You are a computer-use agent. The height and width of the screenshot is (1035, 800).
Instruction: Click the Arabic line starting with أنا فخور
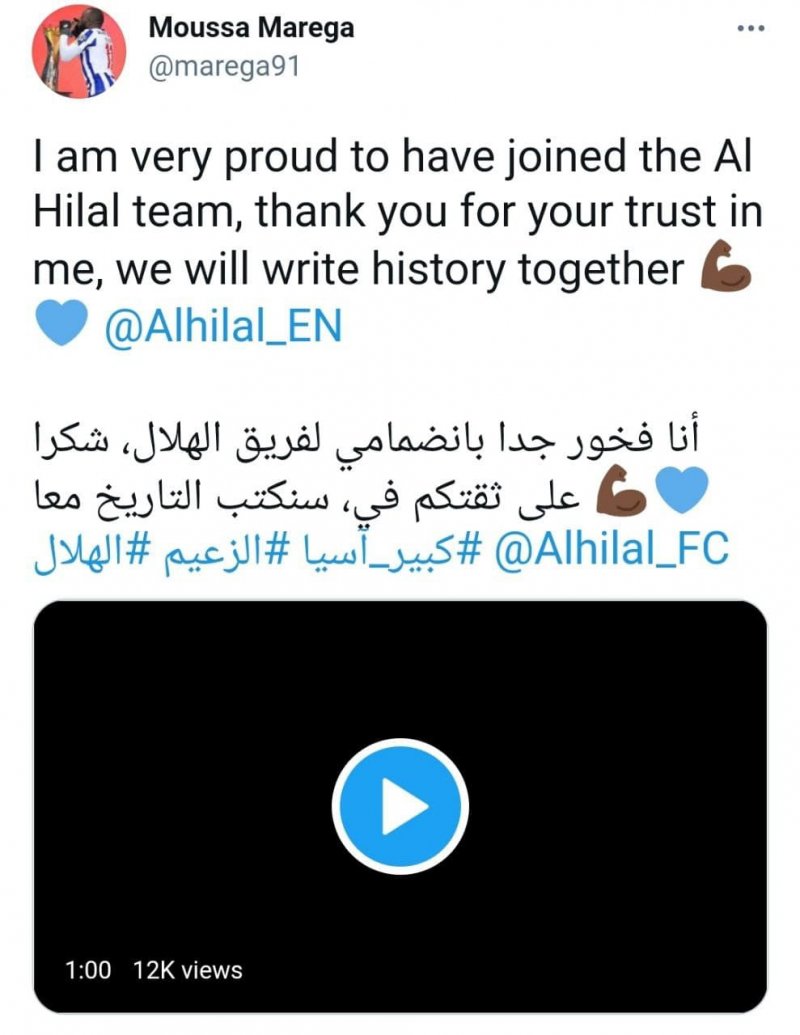pos(380,439)
